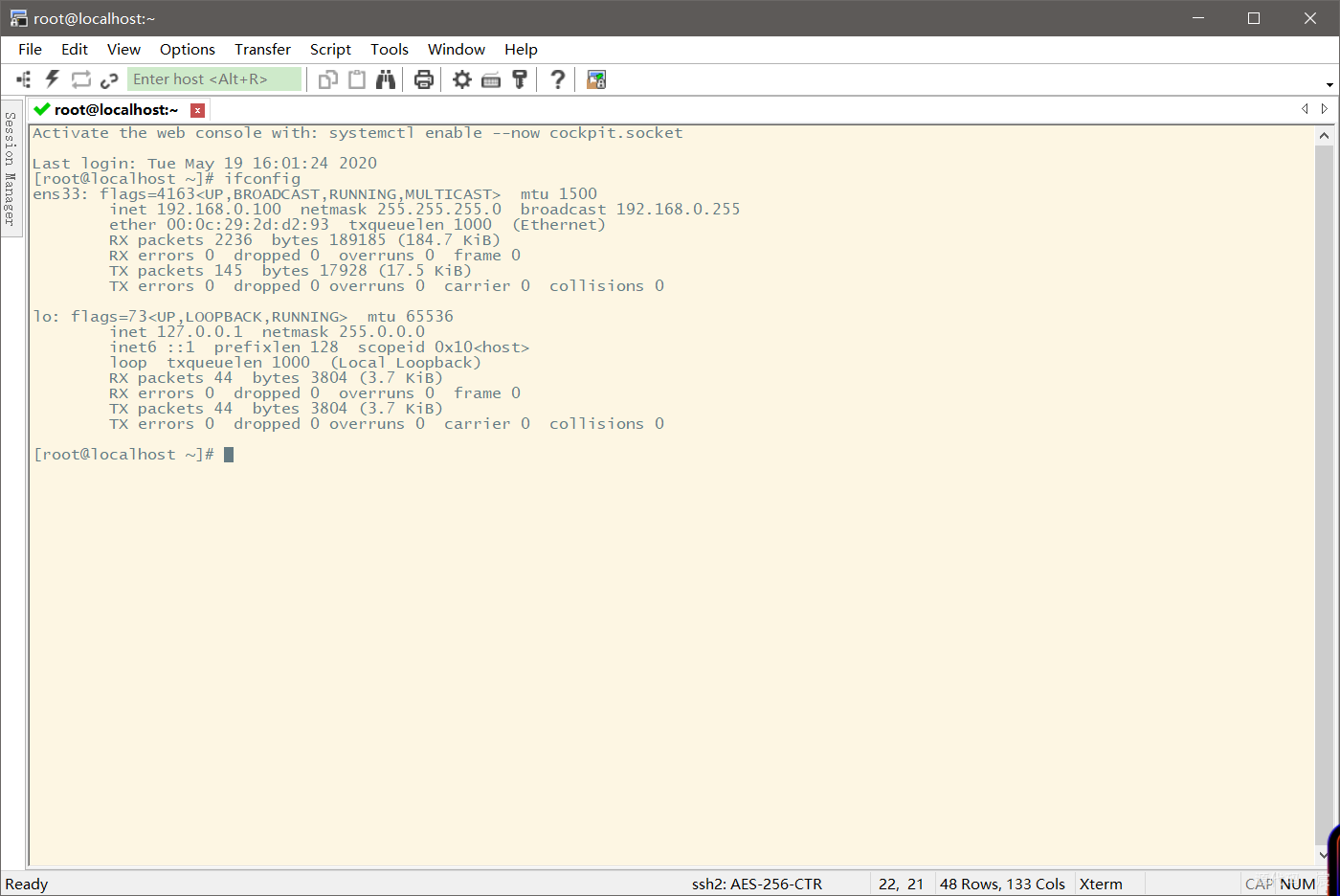The width and height of the screenshot is (1340, 896).
Task: Click the Paste clipboard icon
Action: coord(357,79)
